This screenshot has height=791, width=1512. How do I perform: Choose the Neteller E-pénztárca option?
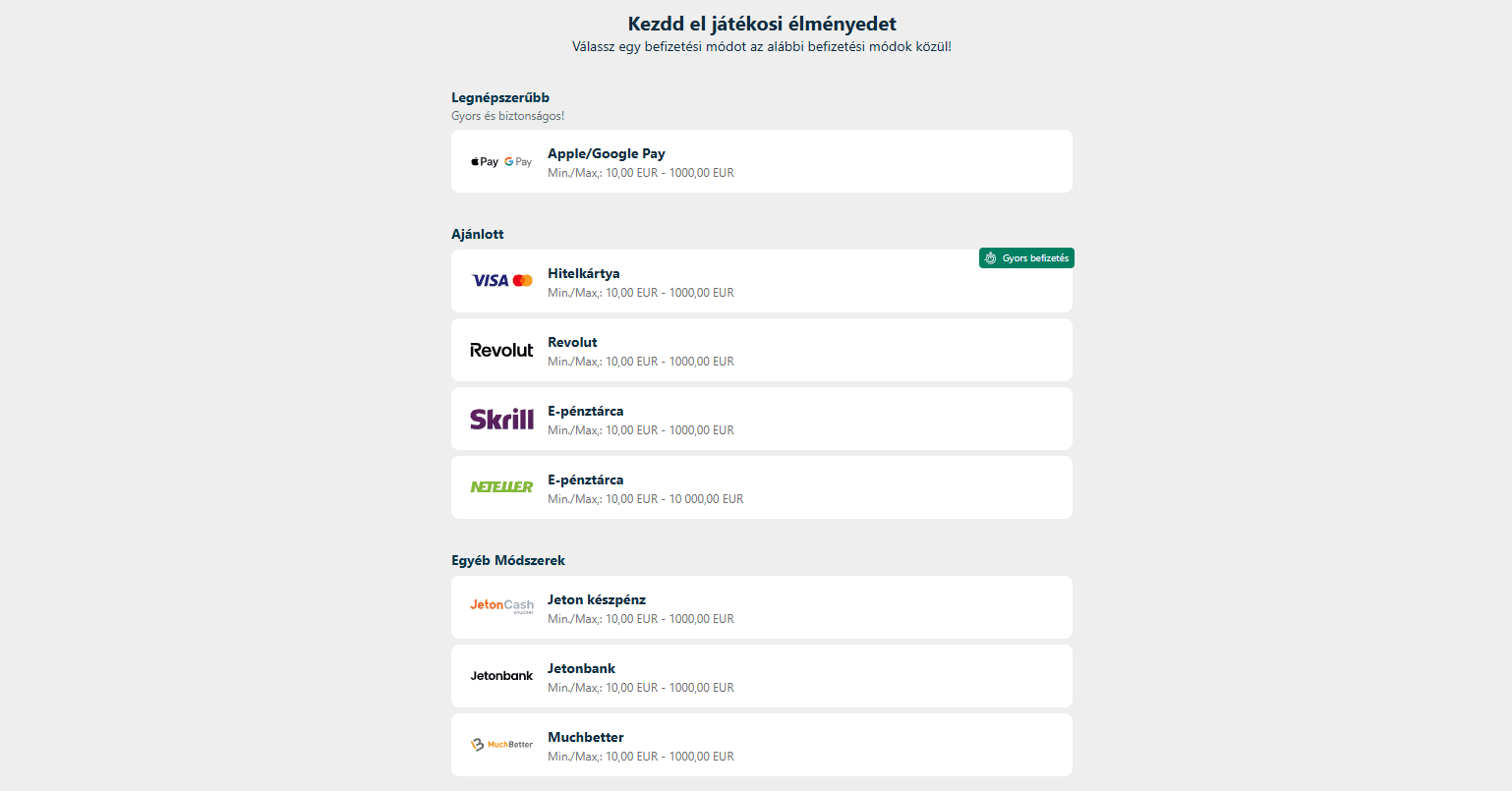click(585, 480)
